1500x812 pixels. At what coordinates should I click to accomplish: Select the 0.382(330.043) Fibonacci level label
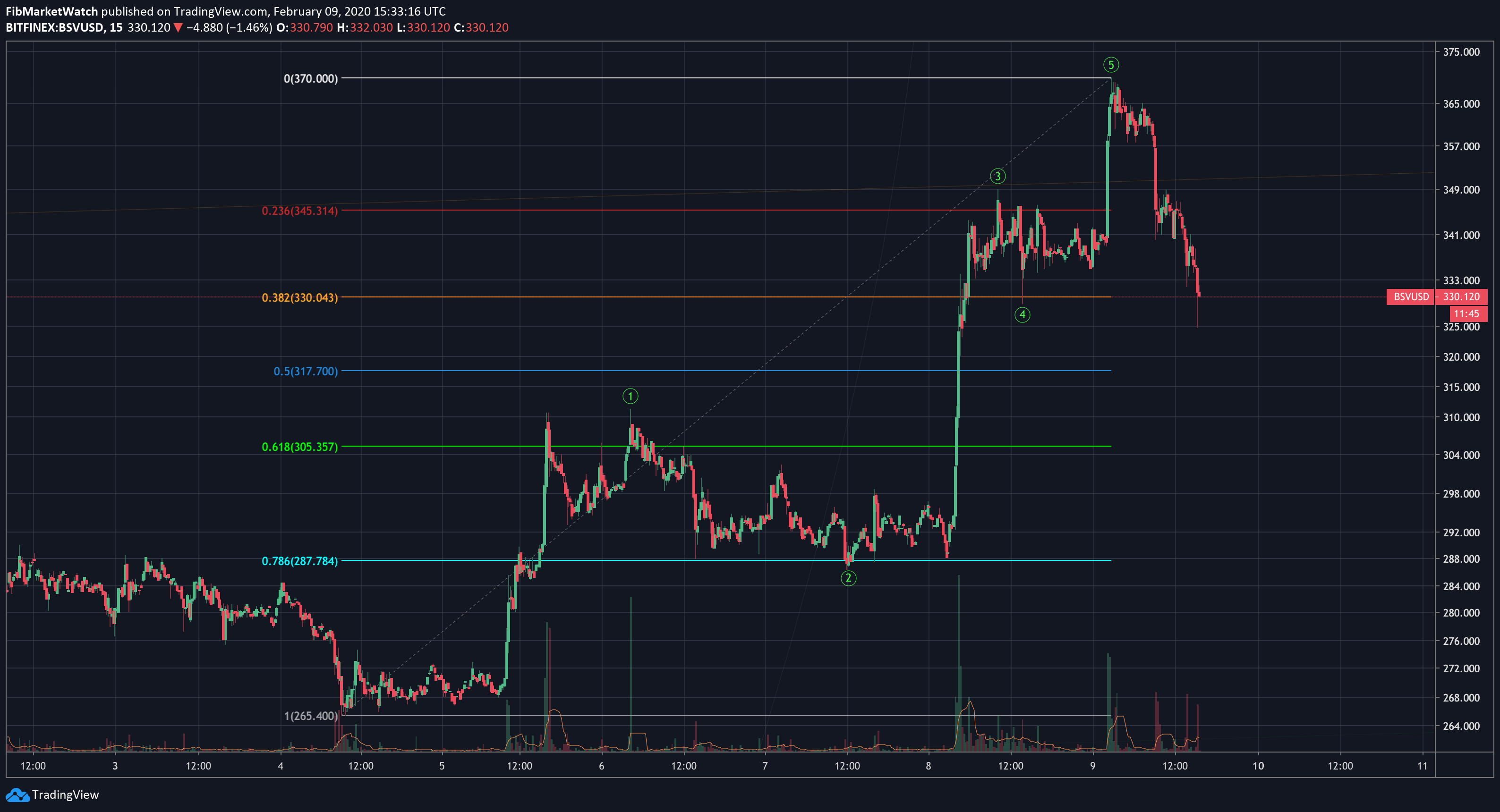(299, 297)
